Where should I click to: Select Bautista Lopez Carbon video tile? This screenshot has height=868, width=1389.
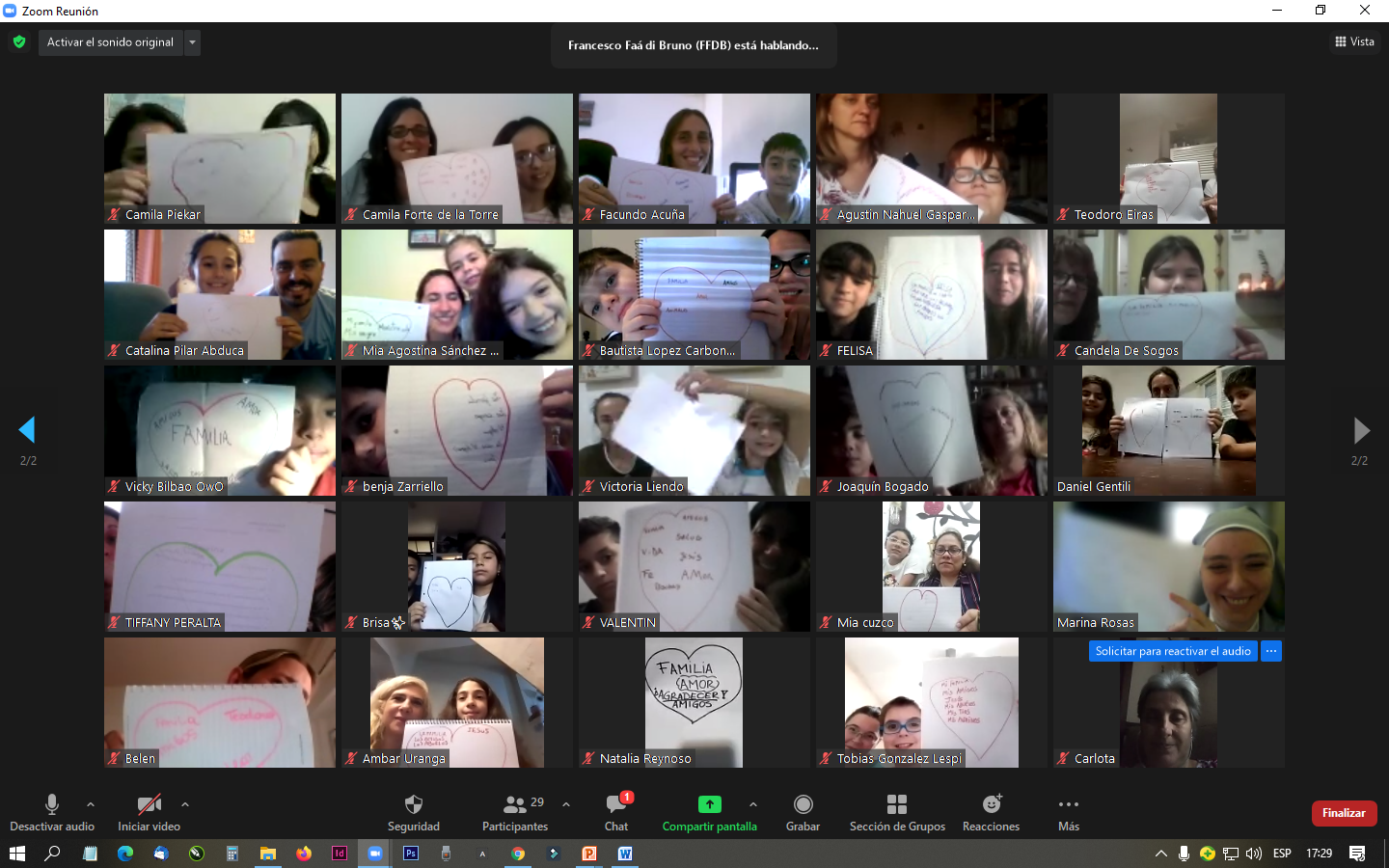(x=694, y=294)
